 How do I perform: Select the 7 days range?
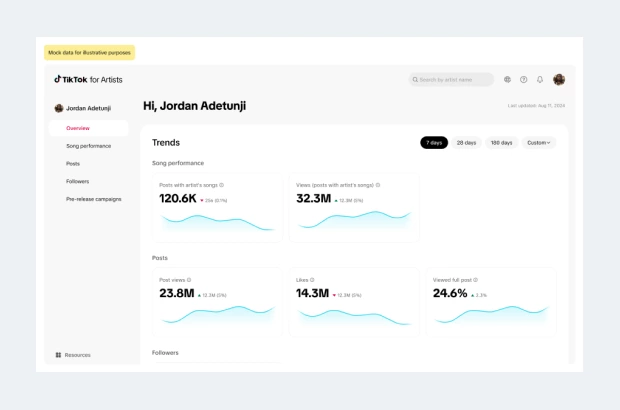click(x=434, y=143)
